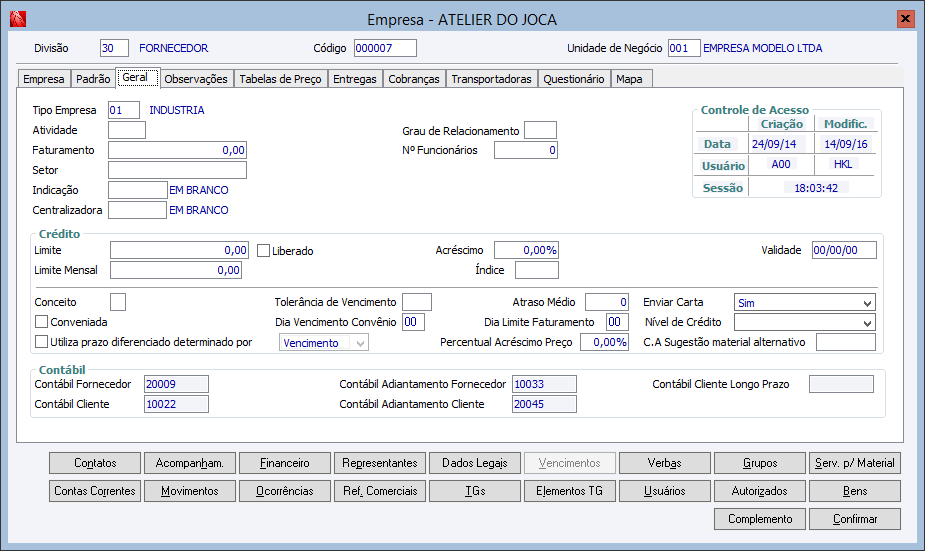Open the Vencimento combo box
The image size is (926, 552).
[x=324, y=342]
